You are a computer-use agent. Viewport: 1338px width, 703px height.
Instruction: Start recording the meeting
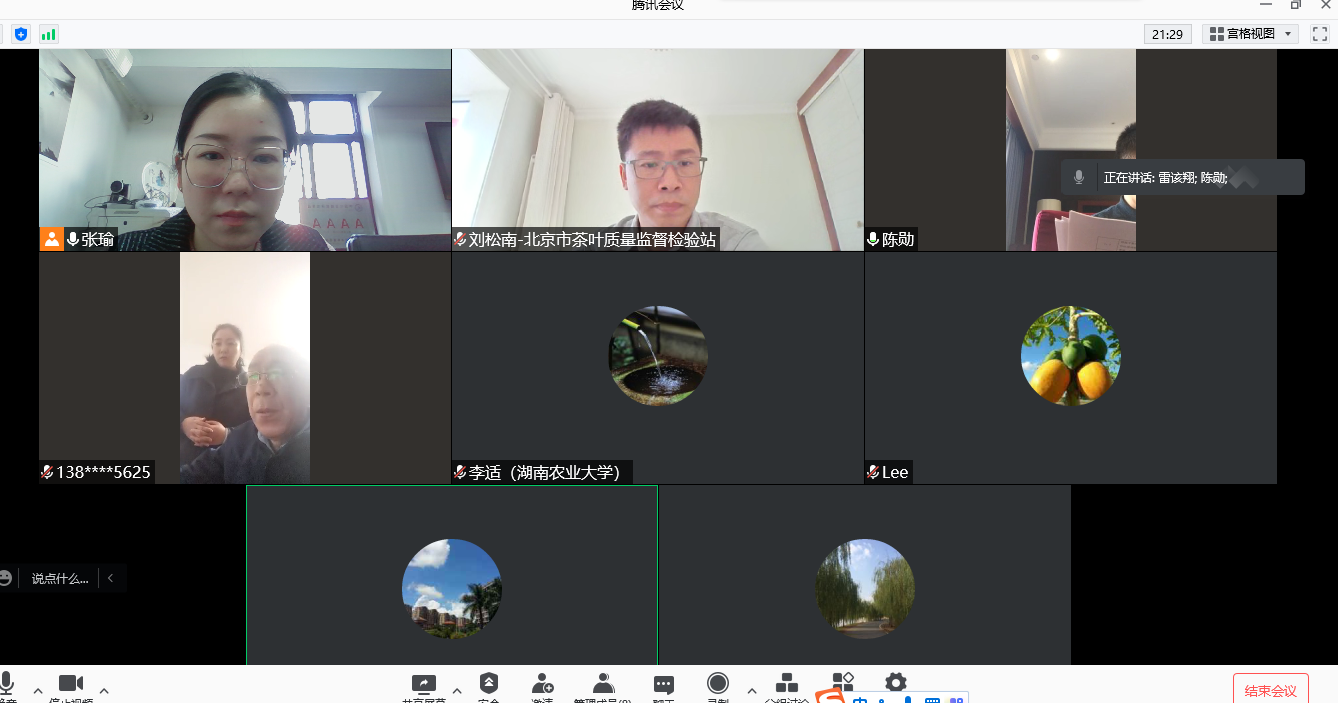[718, 685]
